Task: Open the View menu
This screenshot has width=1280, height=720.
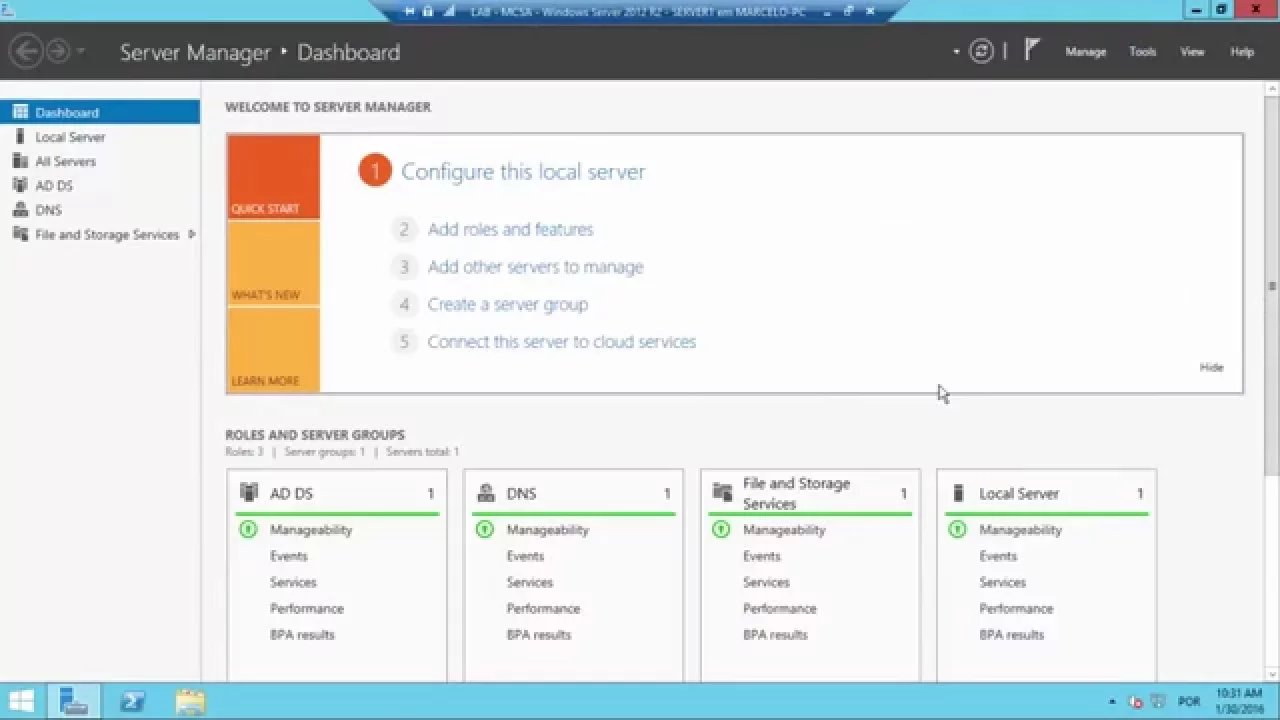Action: [x=1192, y=52]
